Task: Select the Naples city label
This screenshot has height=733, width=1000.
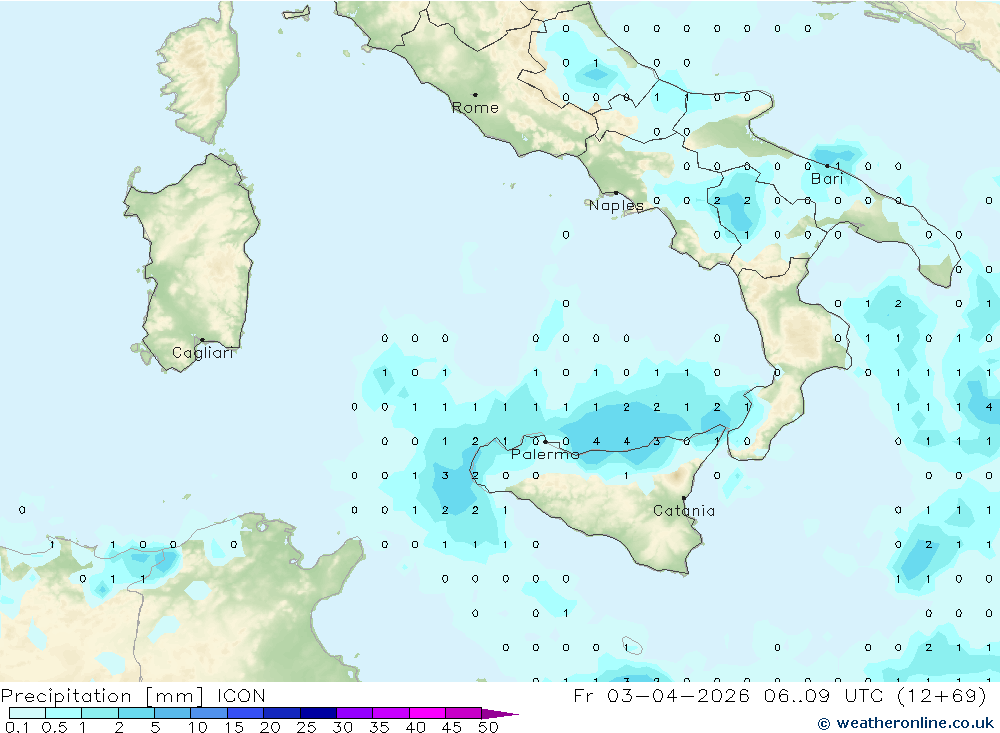Action: [616, 205]
